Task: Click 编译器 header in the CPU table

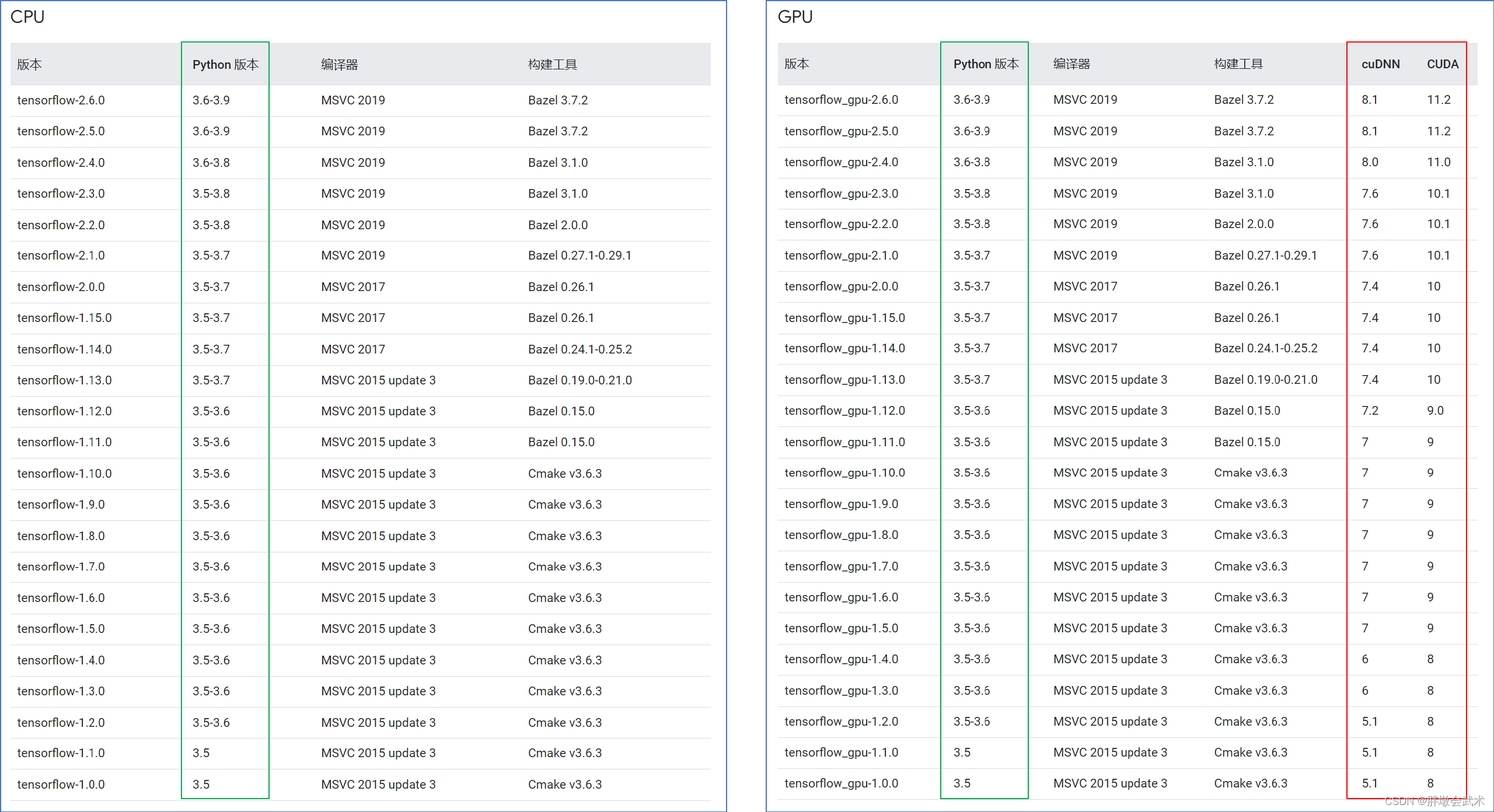Action: [x=340, y=65]
